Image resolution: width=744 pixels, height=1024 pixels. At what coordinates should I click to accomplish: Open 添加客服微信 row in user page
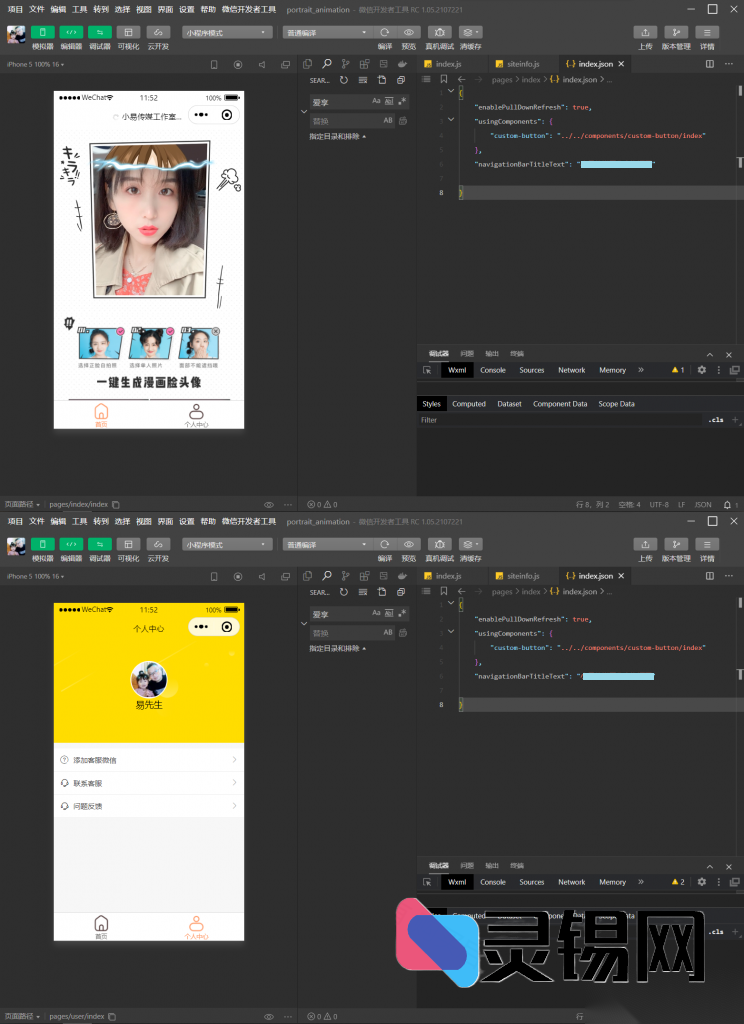(148, 760)
